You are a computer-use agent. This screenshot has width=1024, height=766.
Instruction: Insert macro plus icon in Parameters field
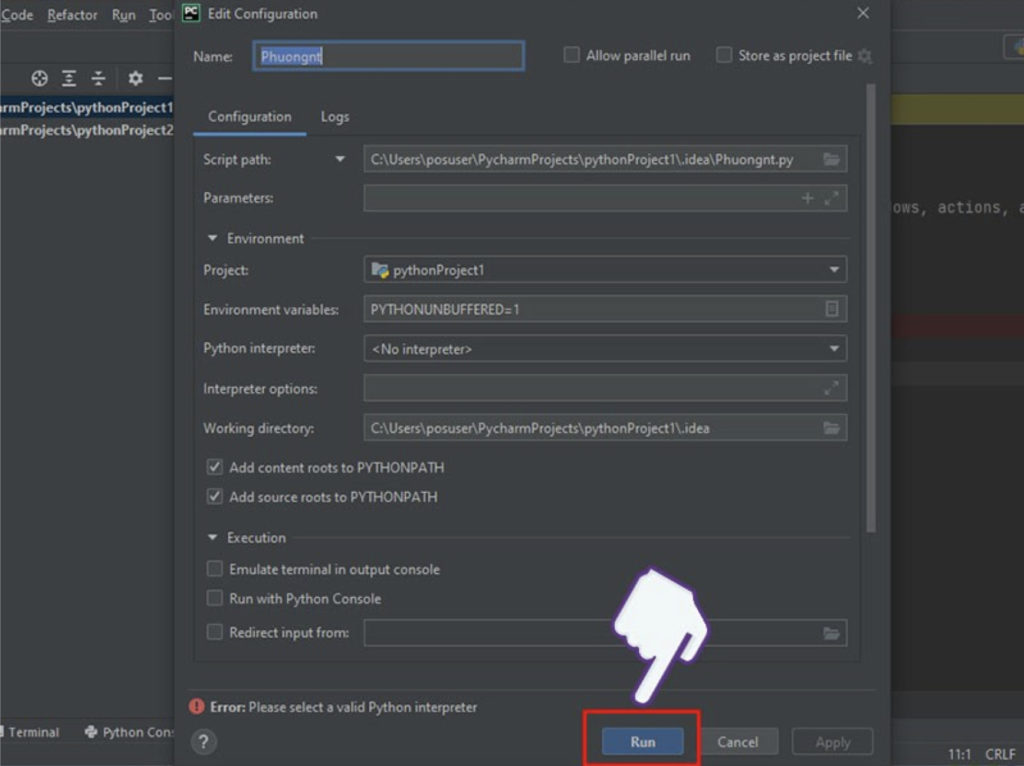point(808,198)
